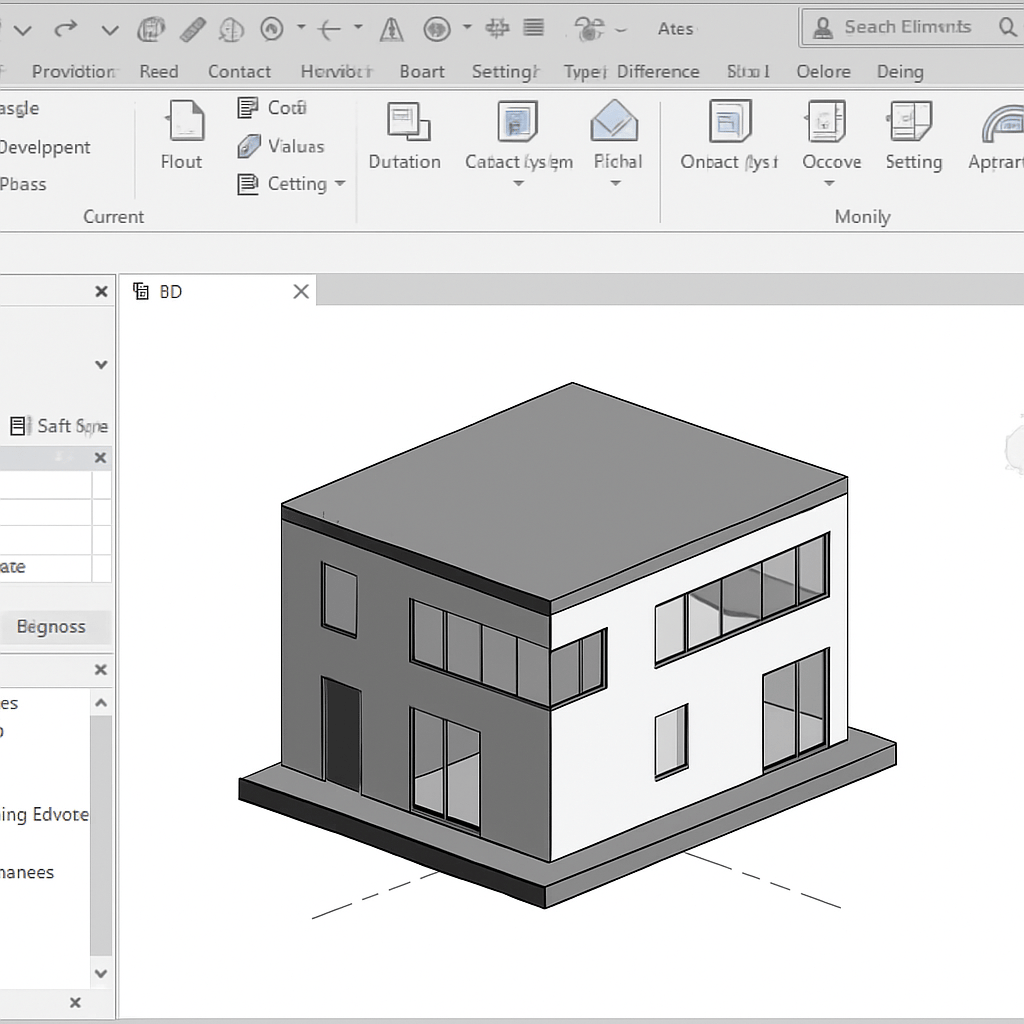Click the undo arrow
This screenshot has width=1024, height=1024.
pyautogui.click(x=66, y=29)
